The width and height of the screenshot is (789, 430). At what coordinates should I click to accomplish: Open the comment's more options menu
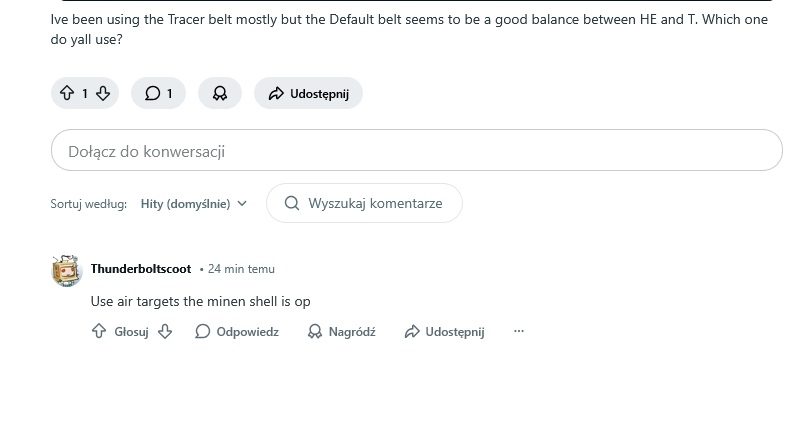[x=518, y=331]
